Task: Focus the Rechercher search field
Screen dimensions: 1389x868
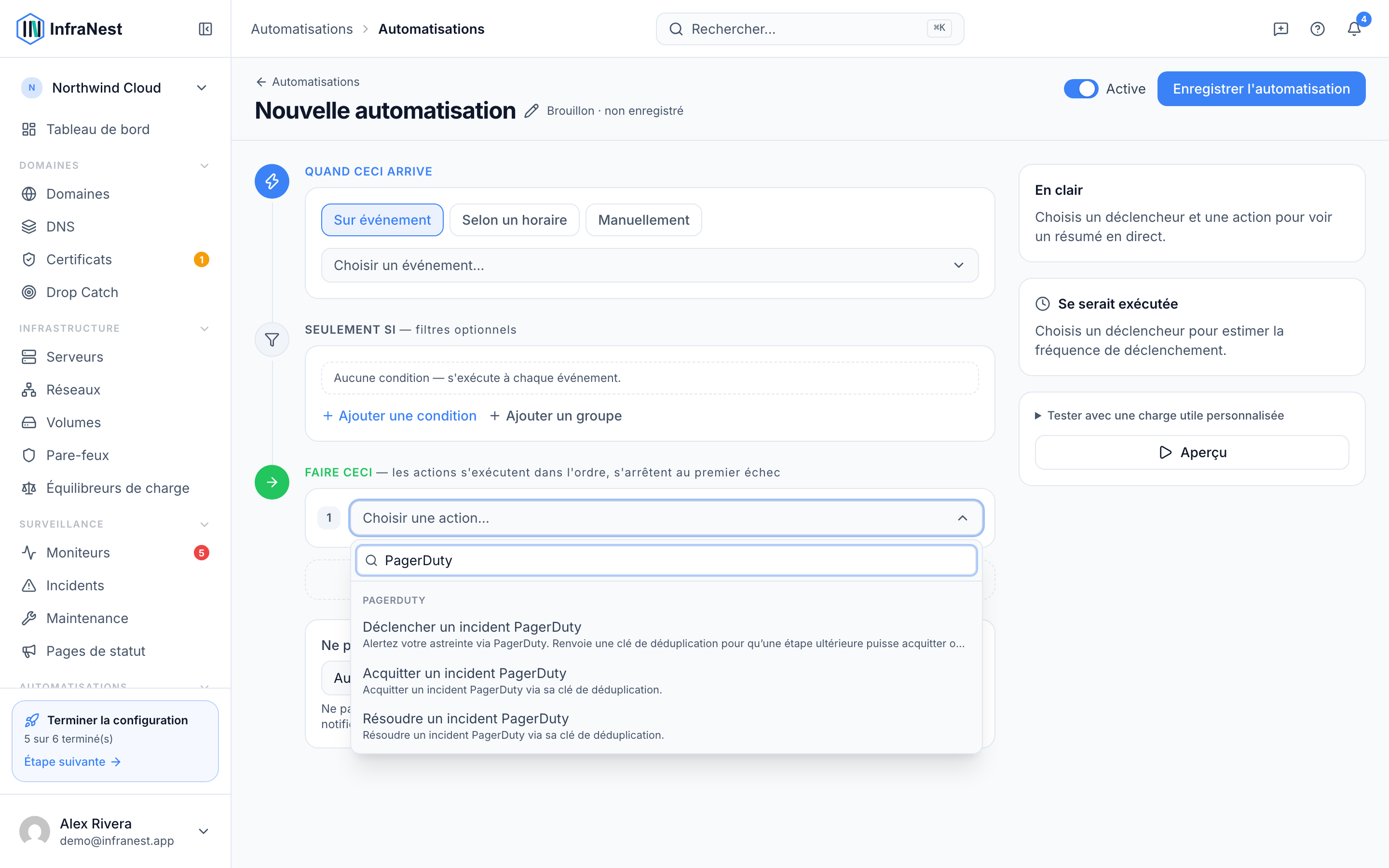Action: (810, 29)
